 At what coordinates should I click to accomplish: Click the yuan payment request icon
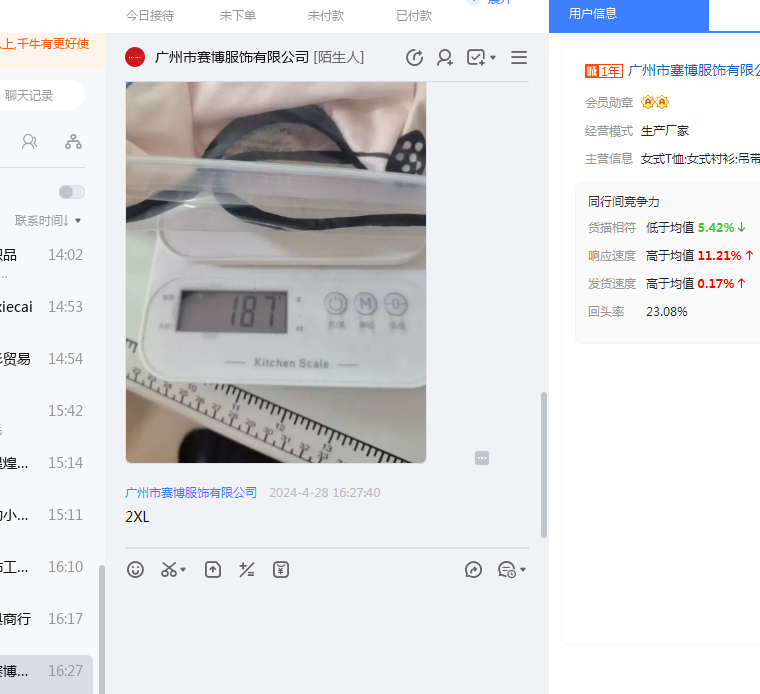(281, 569)
